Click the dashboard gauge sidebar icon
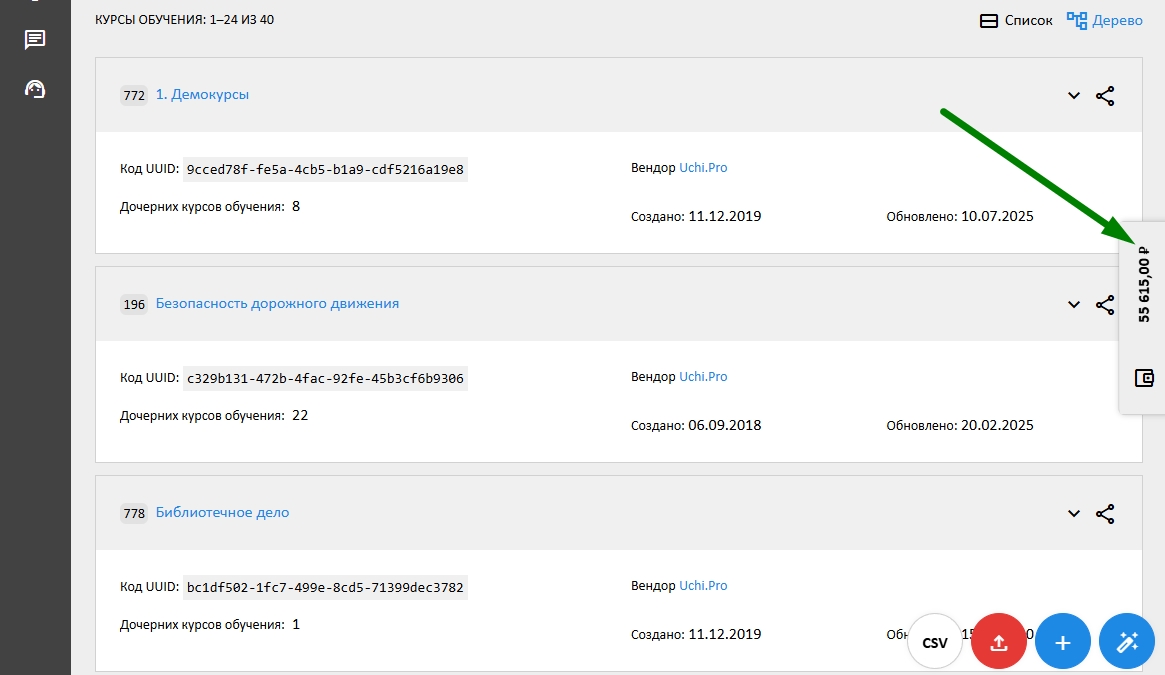 coord(35,89)
